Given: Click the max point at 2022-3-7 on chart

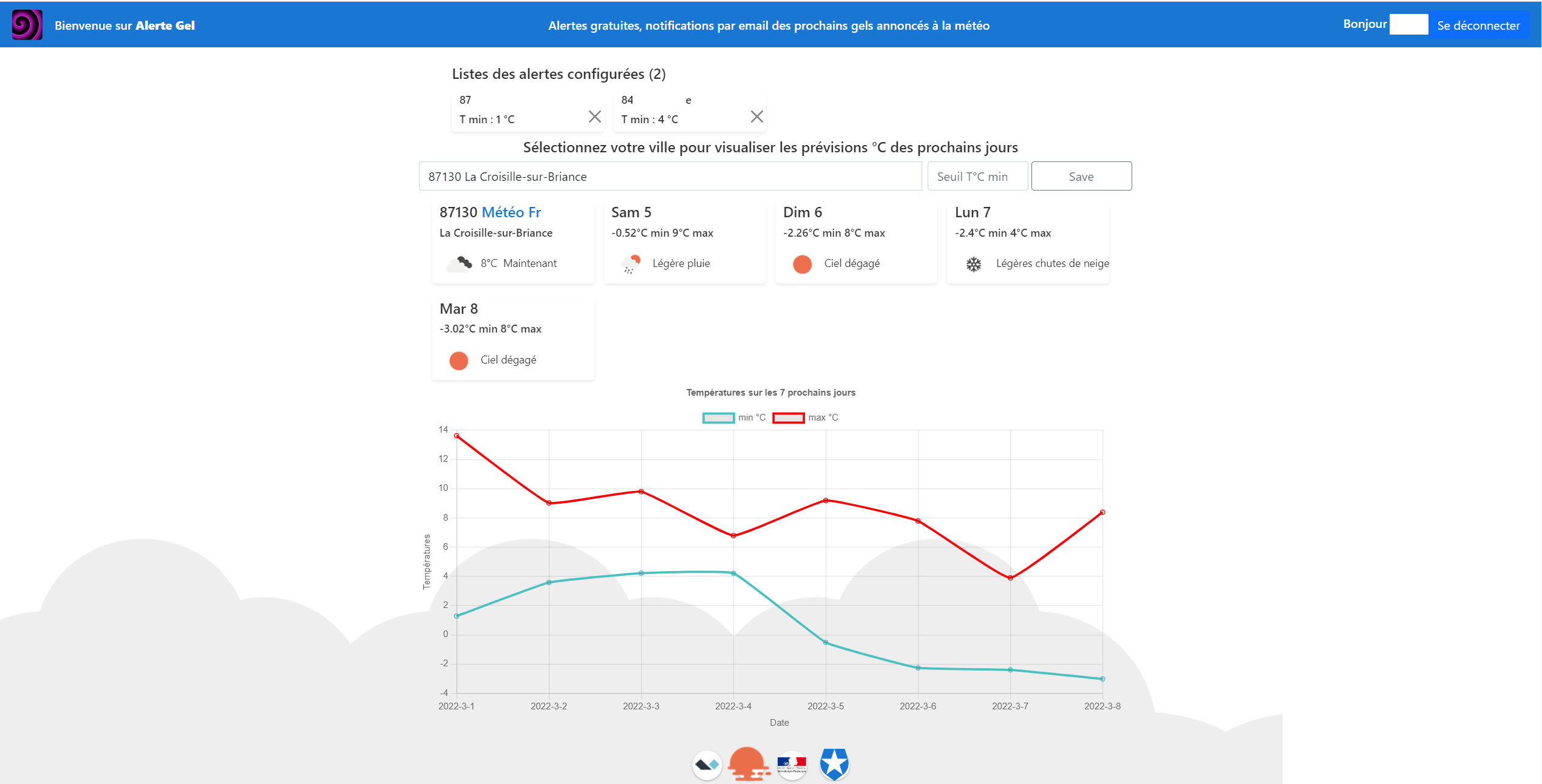Looking at the screenshot, I should [x=1010, y=578].
